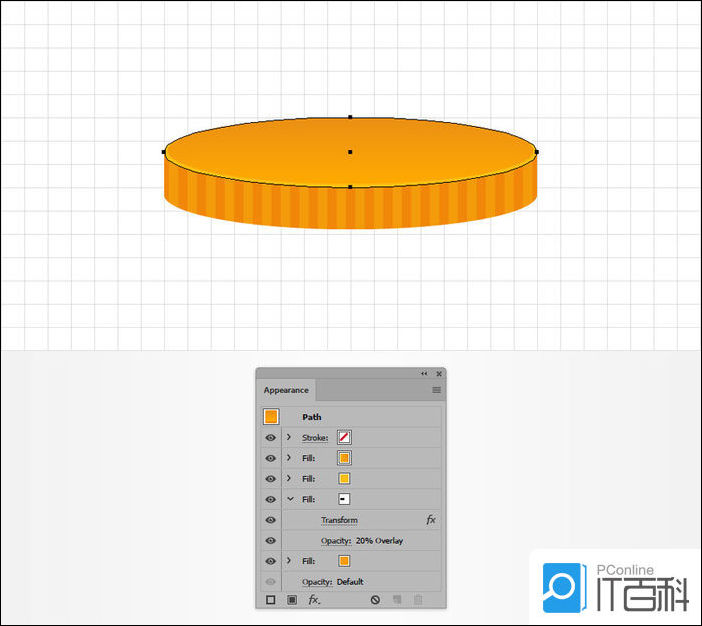Image resolution: width=702 pixels, height=626 pixels.
Task: Open the Transform effect link
Action: tap(339, 520)
